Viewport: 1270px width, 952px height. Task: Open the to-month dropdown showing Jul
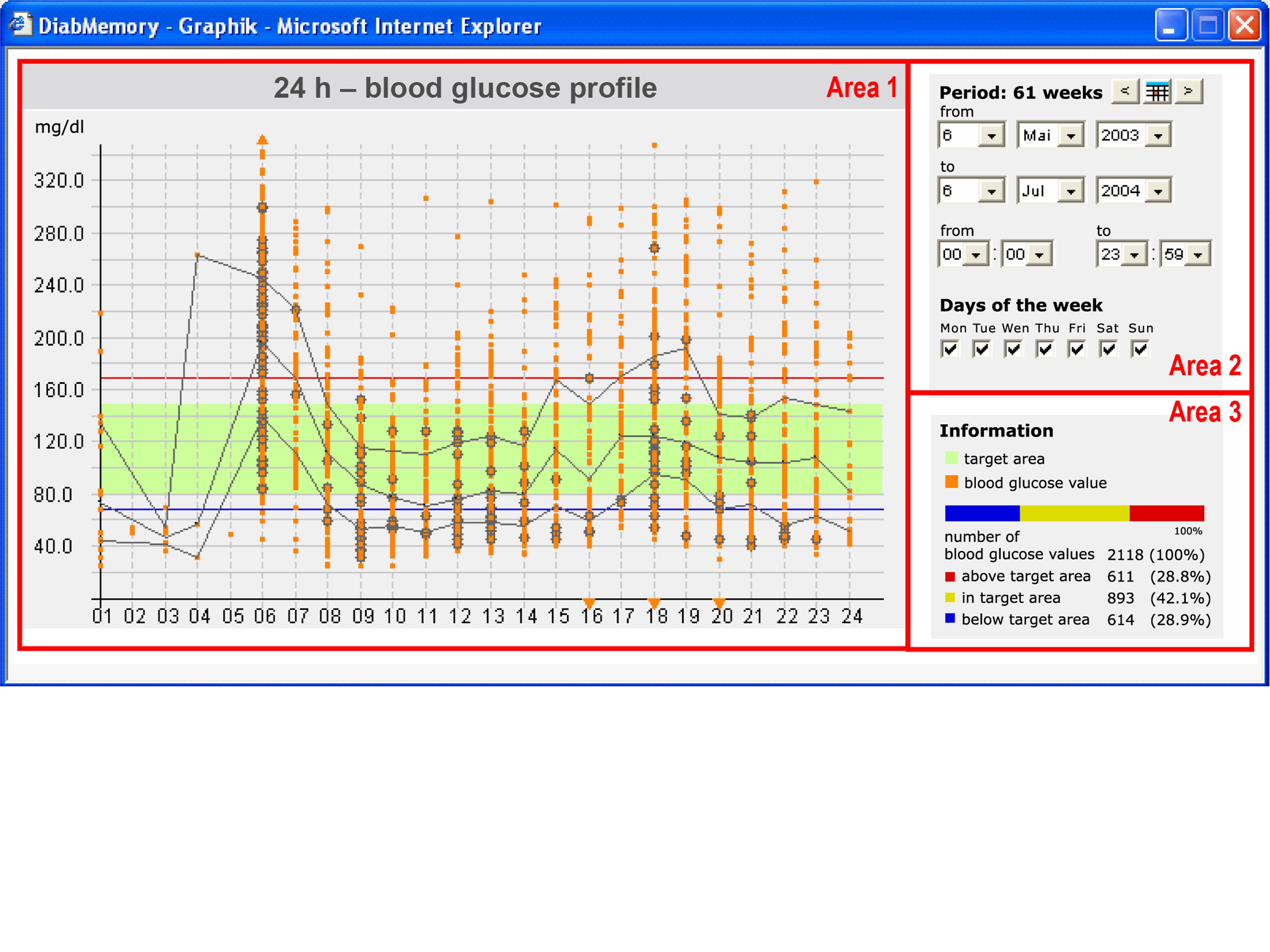(1070, 192)
